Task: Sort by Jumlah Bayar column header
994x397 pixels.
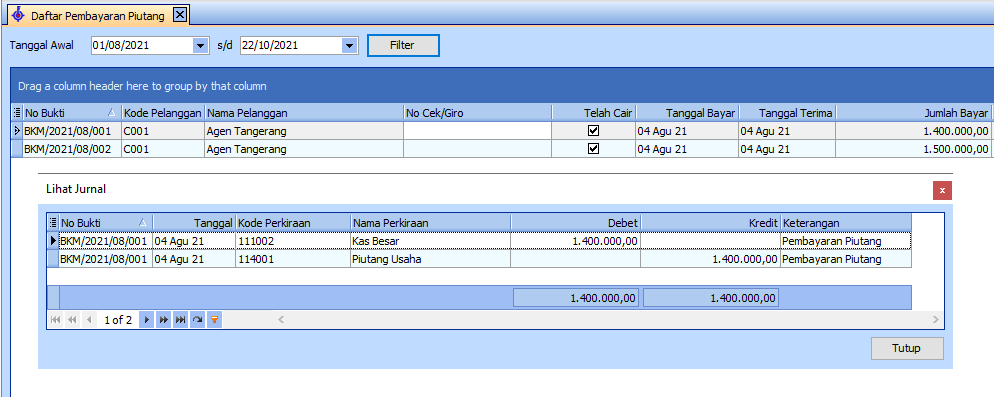Action: coord(913,113)
